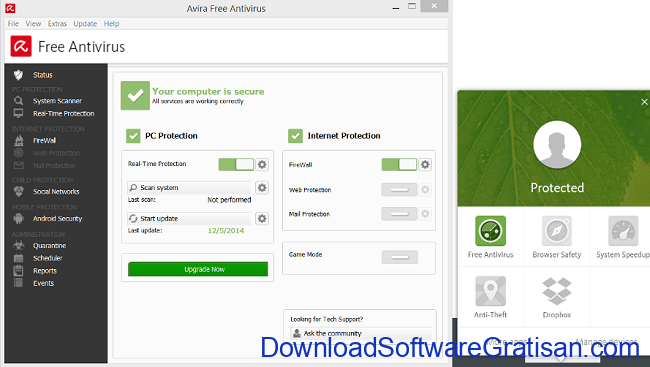Open the Extras menu
Screen dimensions: 650x367
[x=57, y=24]
